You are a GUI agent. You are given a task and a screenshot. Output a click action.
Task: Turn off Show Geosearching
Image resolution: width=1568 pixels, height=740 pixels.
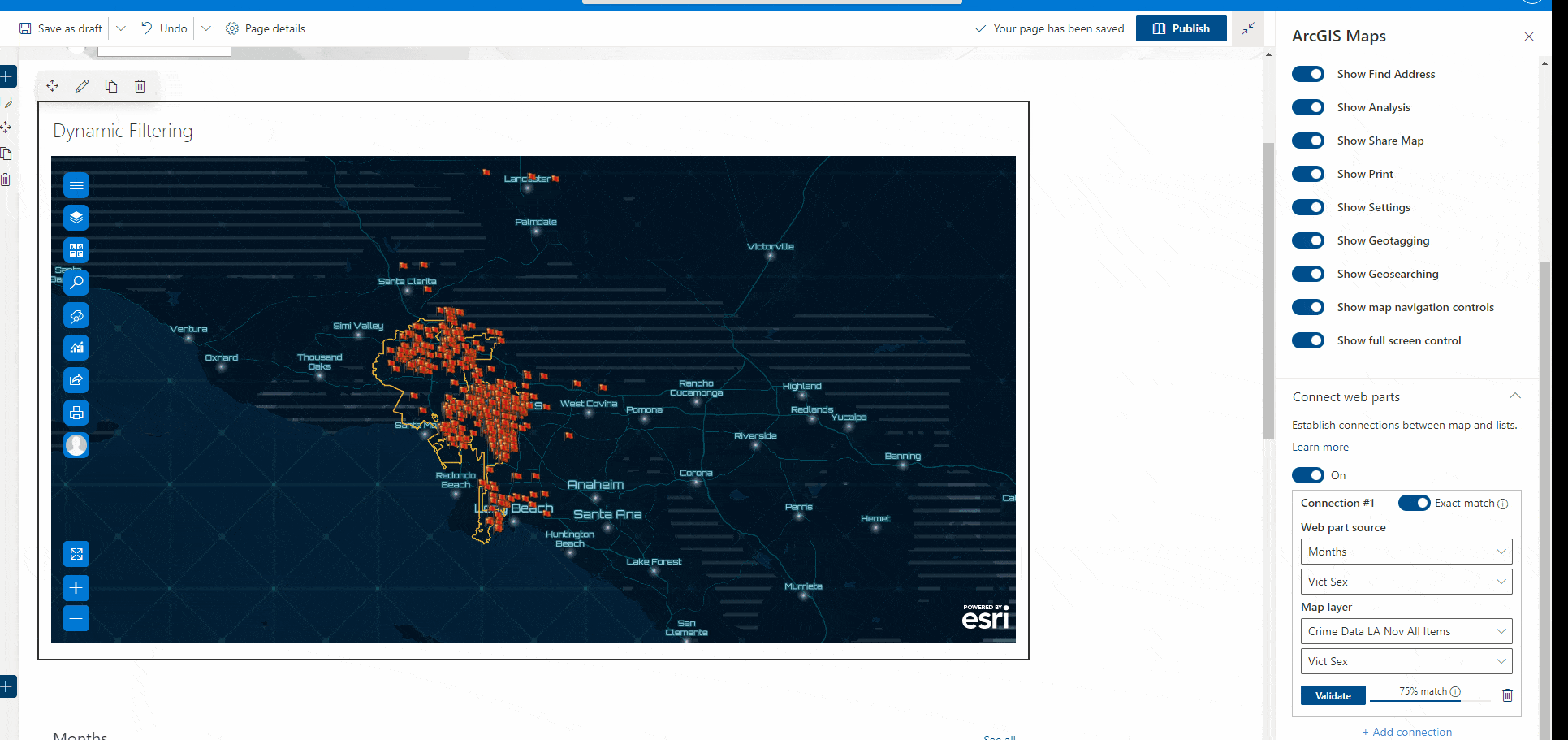(x=1308, y=274)
